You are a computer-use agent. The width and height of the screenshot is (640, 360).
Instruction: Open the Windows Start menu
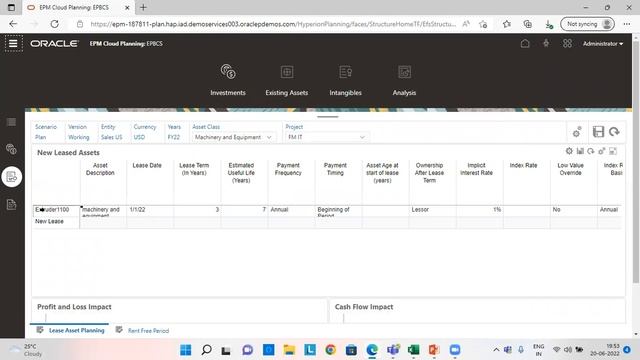[186, 350]
